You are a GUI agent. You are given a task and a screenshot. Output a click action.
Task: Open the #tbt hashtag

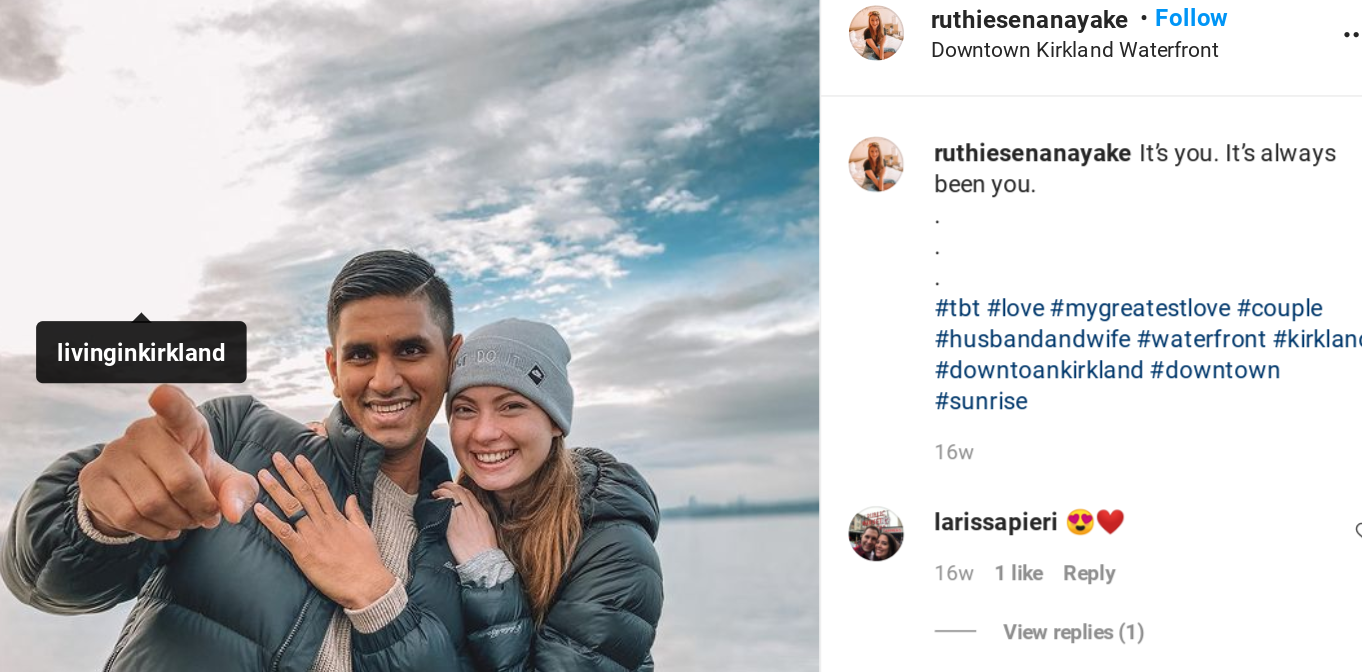[x=957, y=308]
